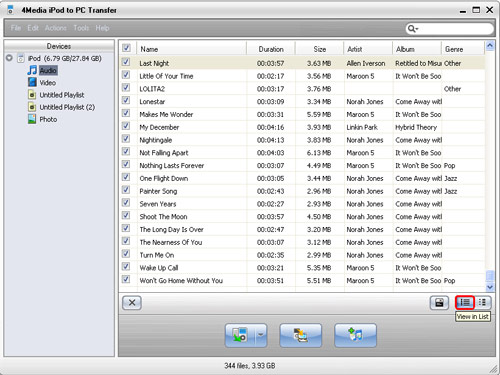Toggle the select-all checkbox in header
Viewport: 500px width, 375px height.
click(126, 48)
